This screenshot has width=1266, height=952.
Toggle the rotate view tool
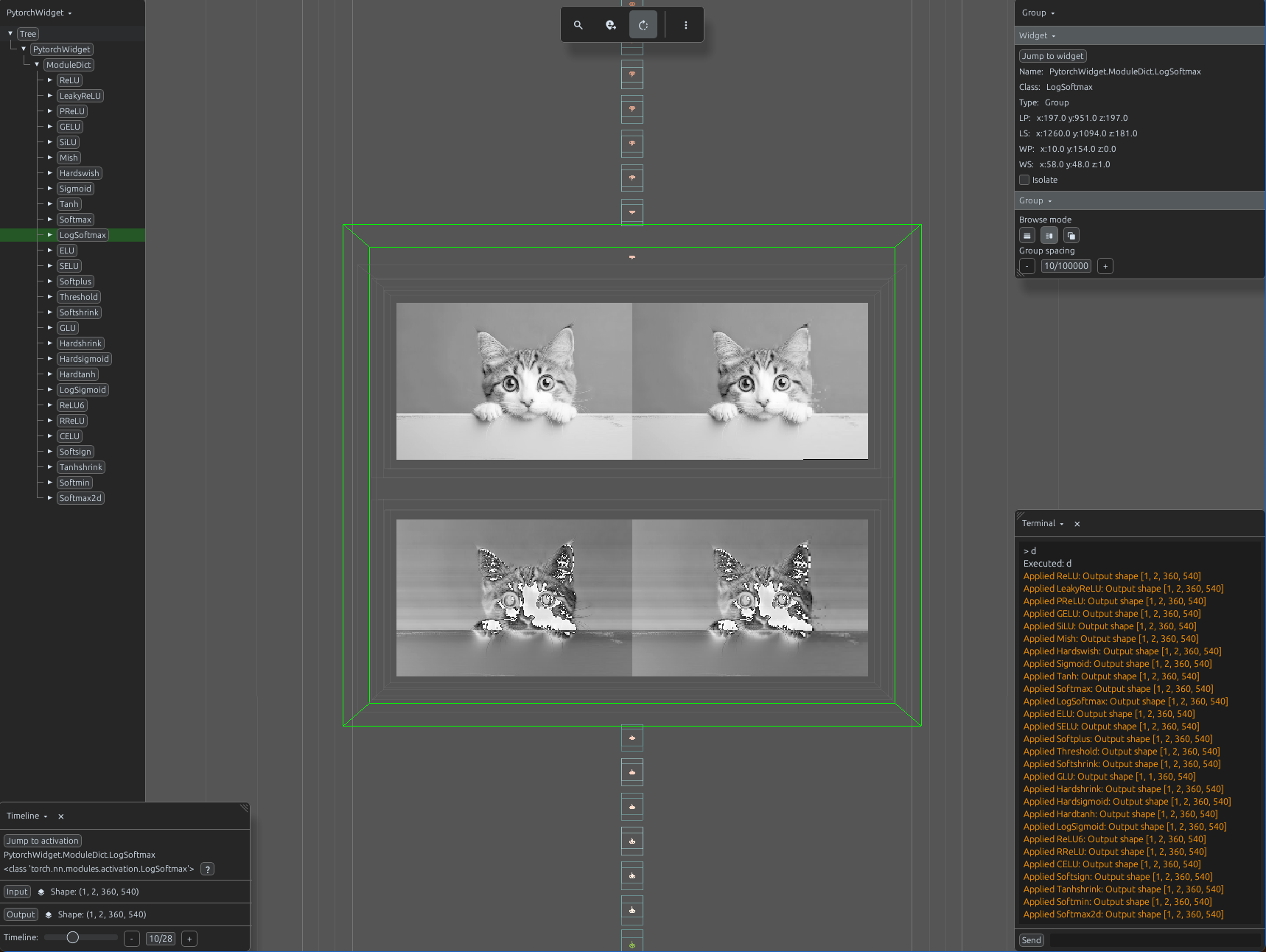tap(643, 25)
